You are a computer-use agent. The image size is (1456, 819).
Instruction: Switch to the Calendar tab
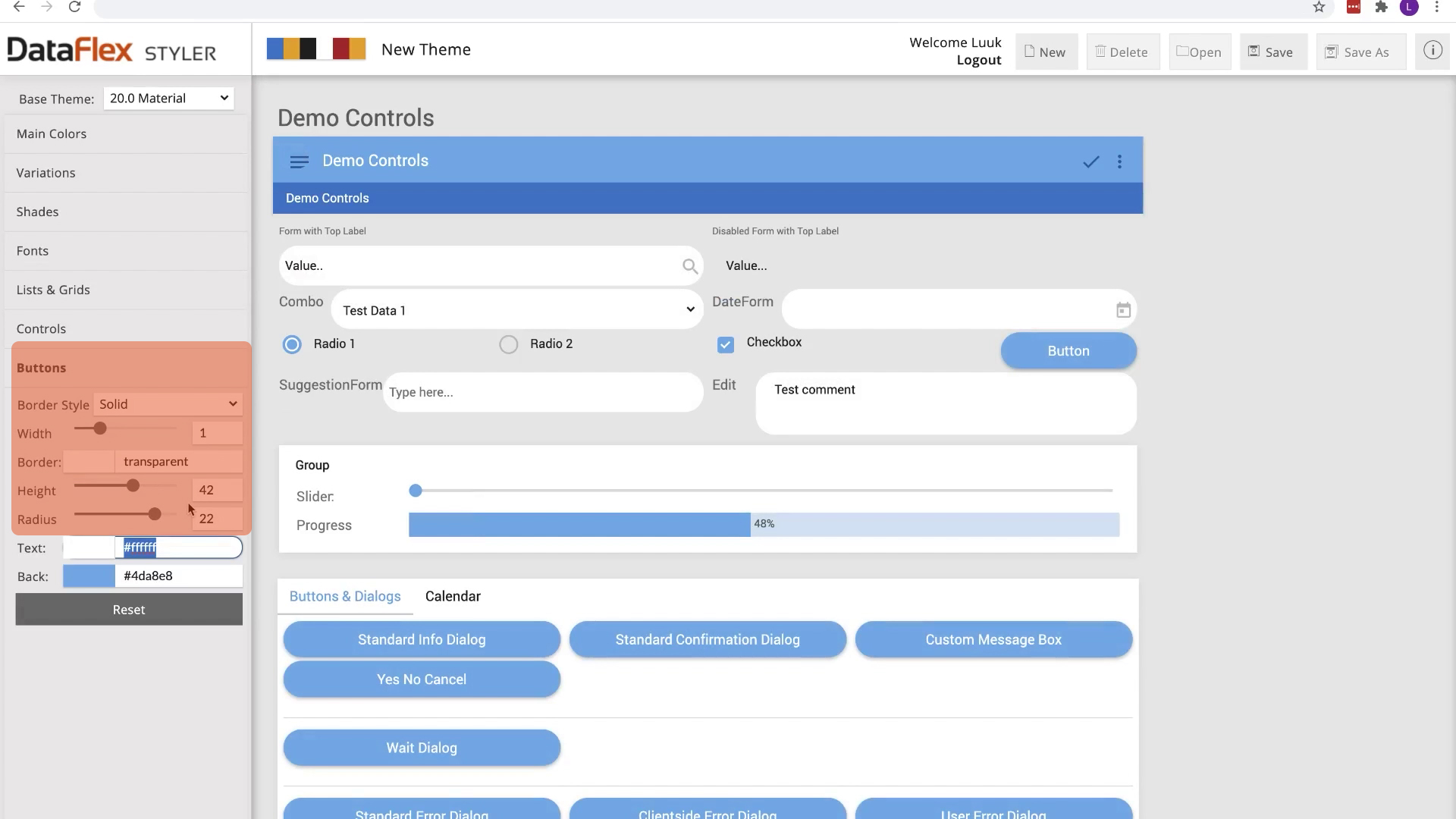[453, 597]
